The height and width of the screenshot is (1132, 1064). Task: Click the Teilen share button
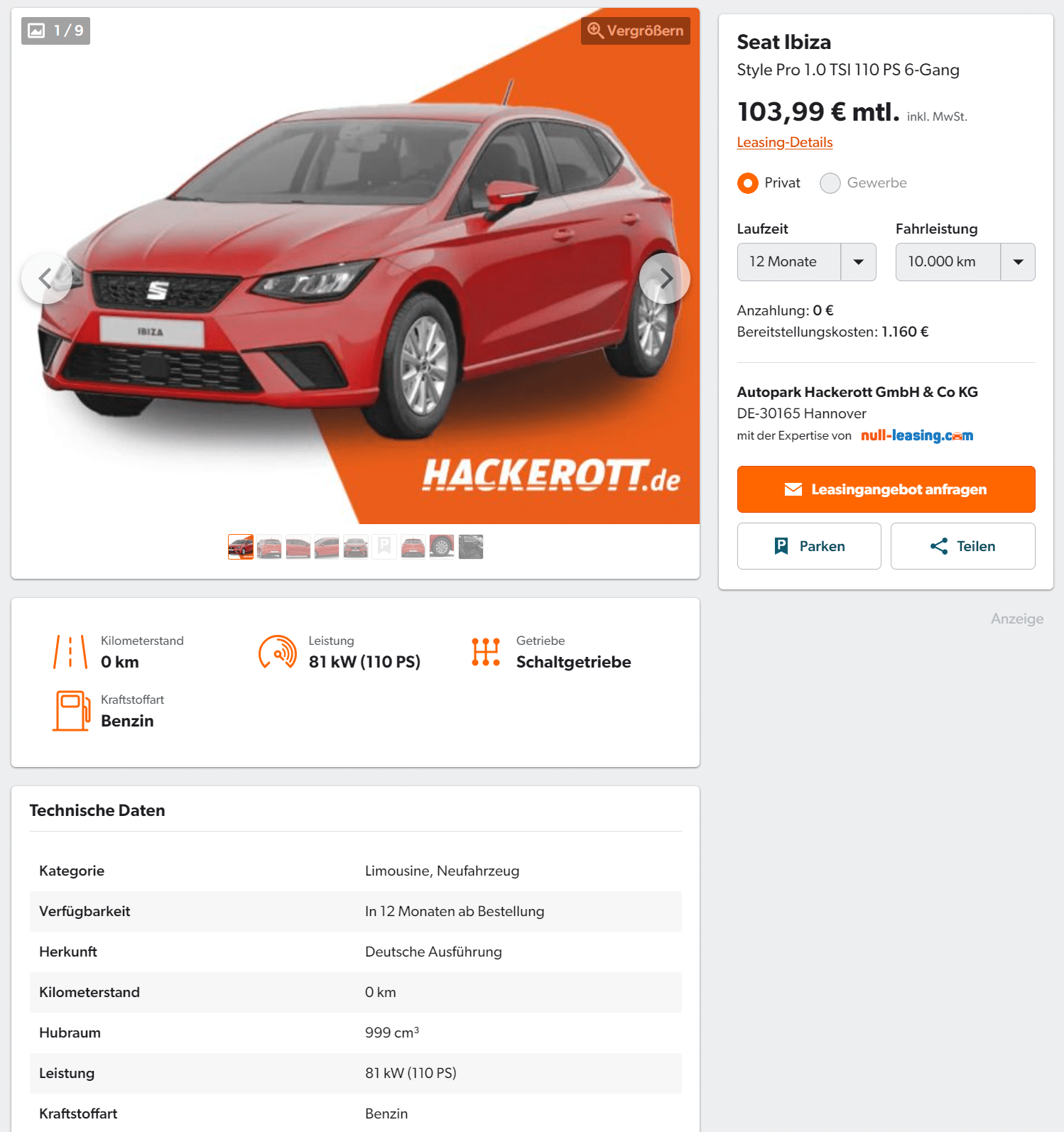point(962,546)
